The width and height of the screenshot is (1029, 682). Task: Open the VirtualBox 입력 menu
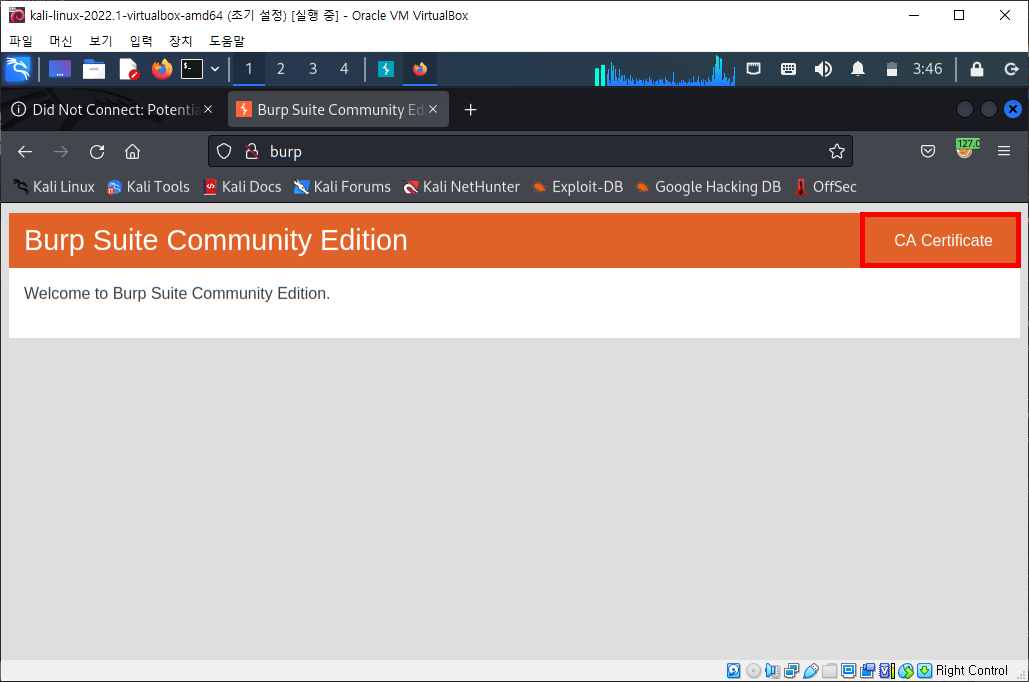tap(141, 41)
